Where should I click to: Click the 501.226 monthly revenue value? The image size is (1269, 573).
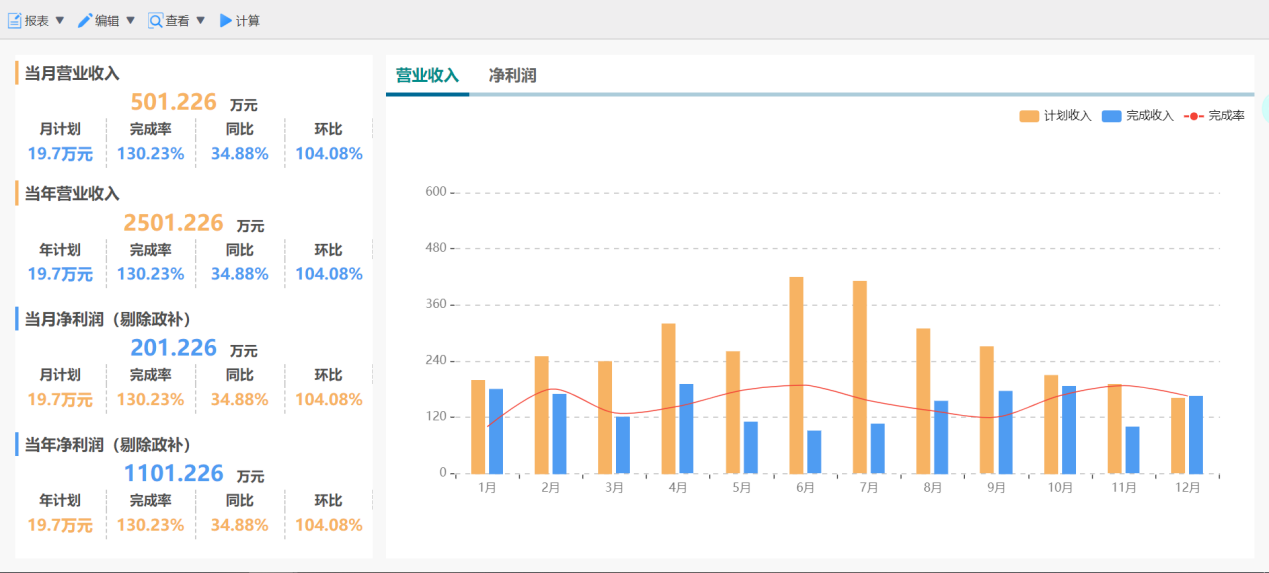click(x=174, y=102)
